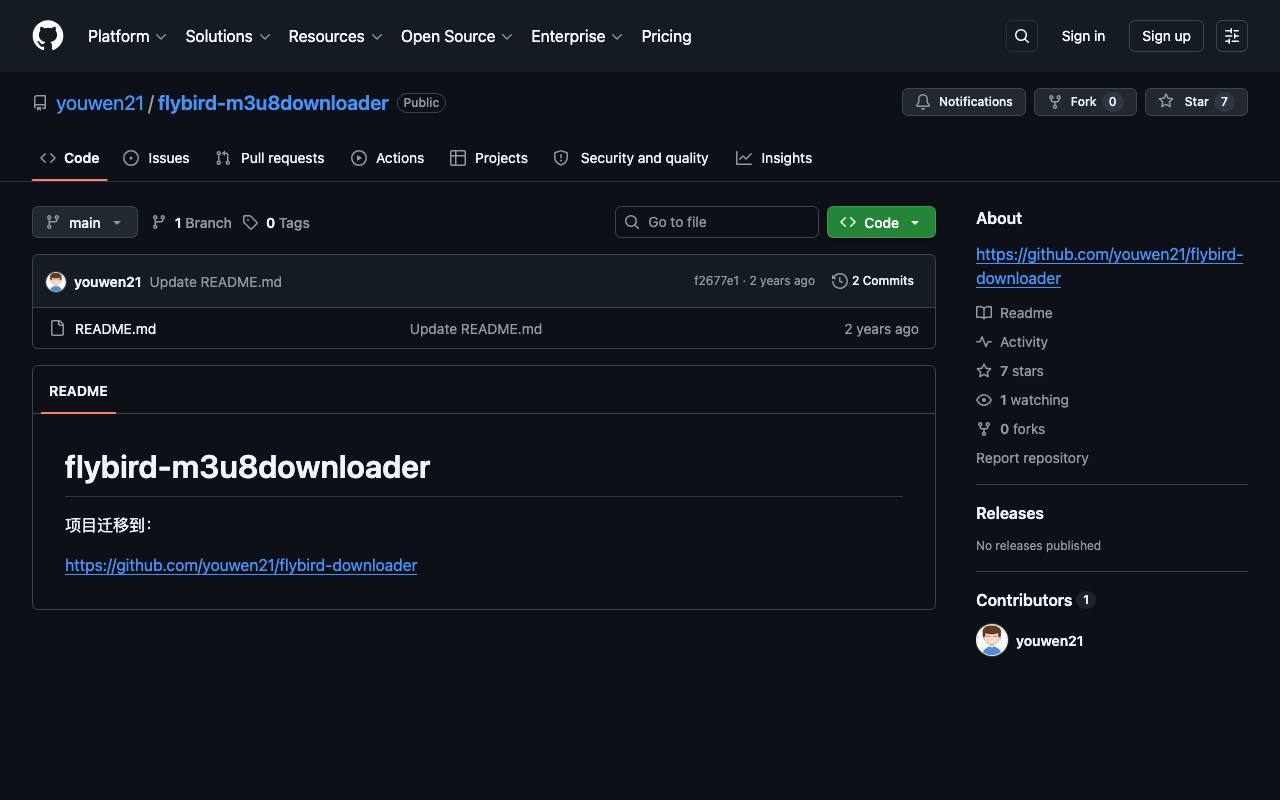
Task: Open the main branch selector dropdown
Action: (85, 222)
